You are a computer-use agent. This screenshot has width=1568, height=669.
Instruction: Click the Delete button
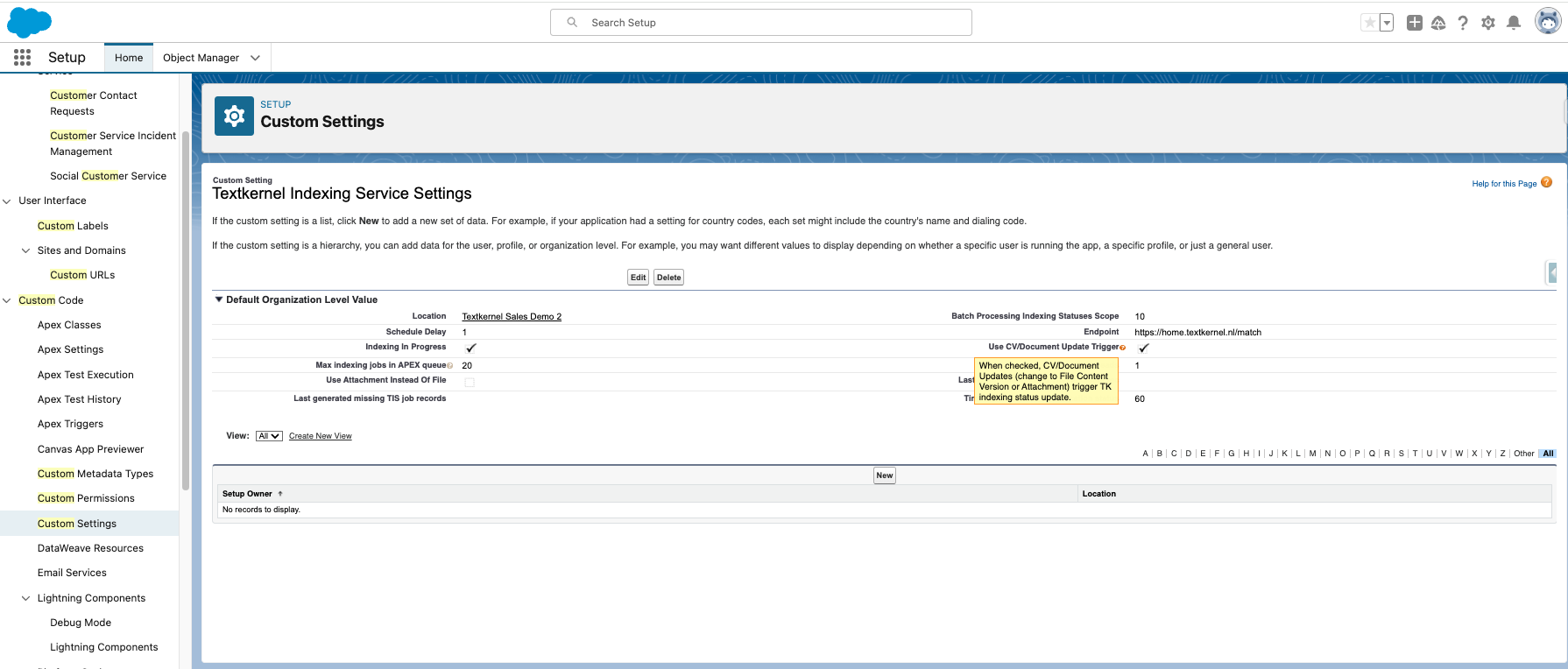[x=669, y=278]
